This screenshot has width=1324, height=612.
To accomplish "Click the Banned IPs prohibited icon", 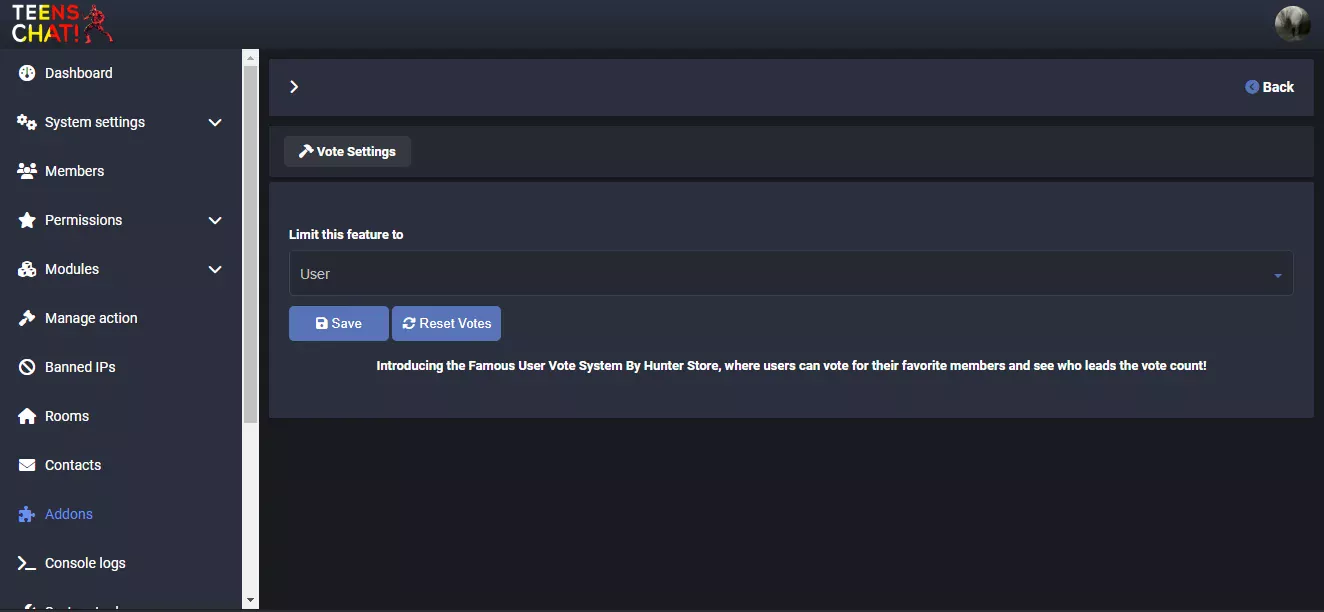I will coord(27,367).
